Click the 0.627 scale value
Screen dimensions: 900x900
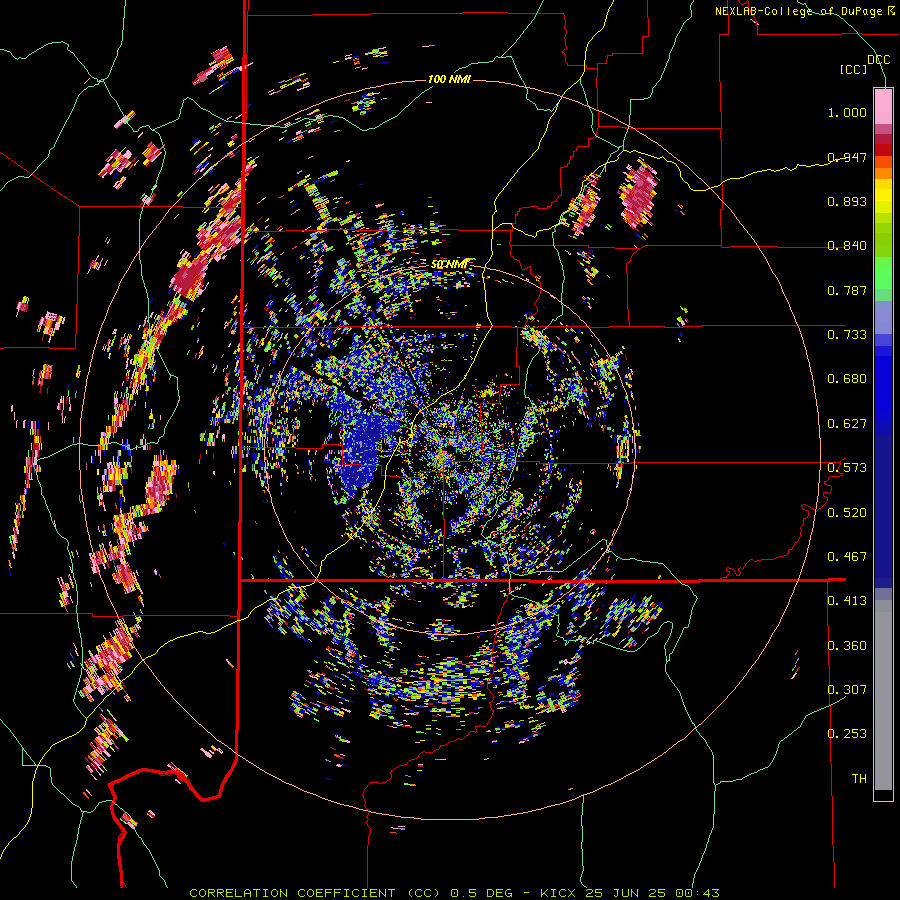coord(847,424)
